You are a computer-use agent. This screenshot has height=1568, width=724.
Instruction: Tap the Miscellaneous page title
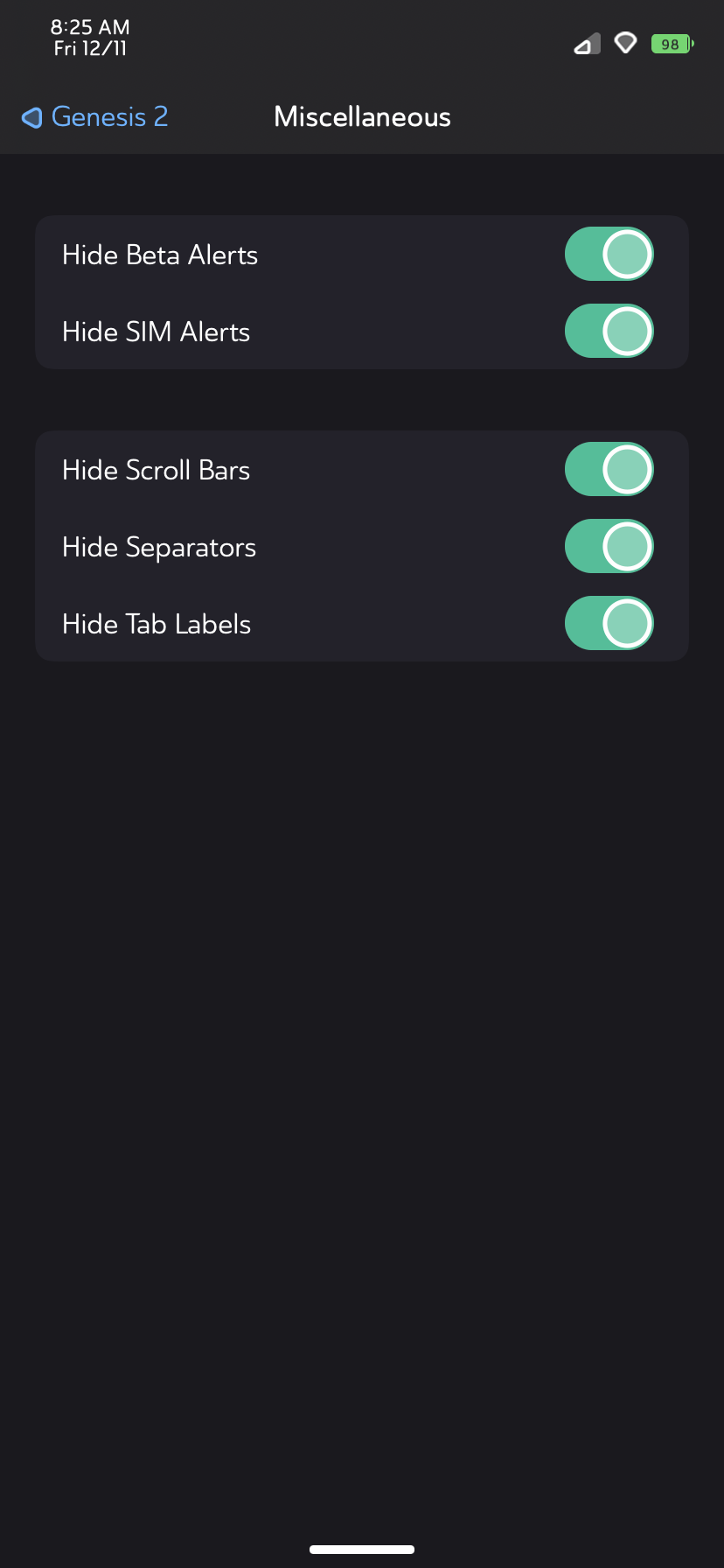[x=362, y=117]
